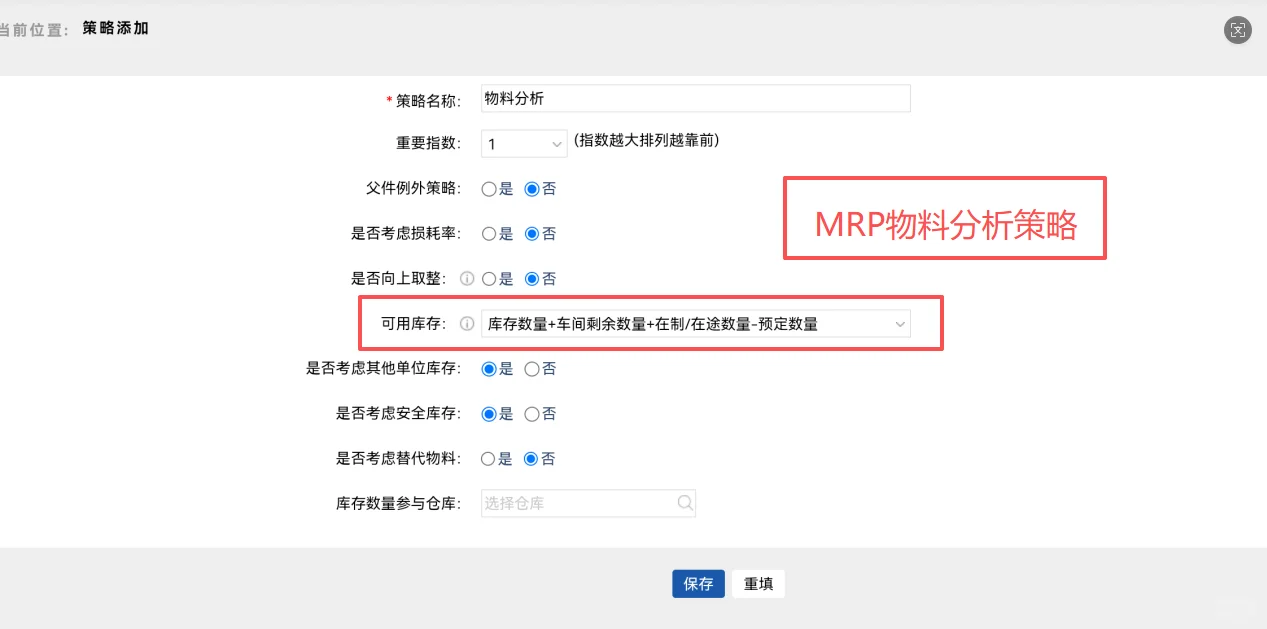This screenshot has height=629, width=1267.
Task: Select 否 for 是否考虑损耗率
Action: tap(531, 233)
